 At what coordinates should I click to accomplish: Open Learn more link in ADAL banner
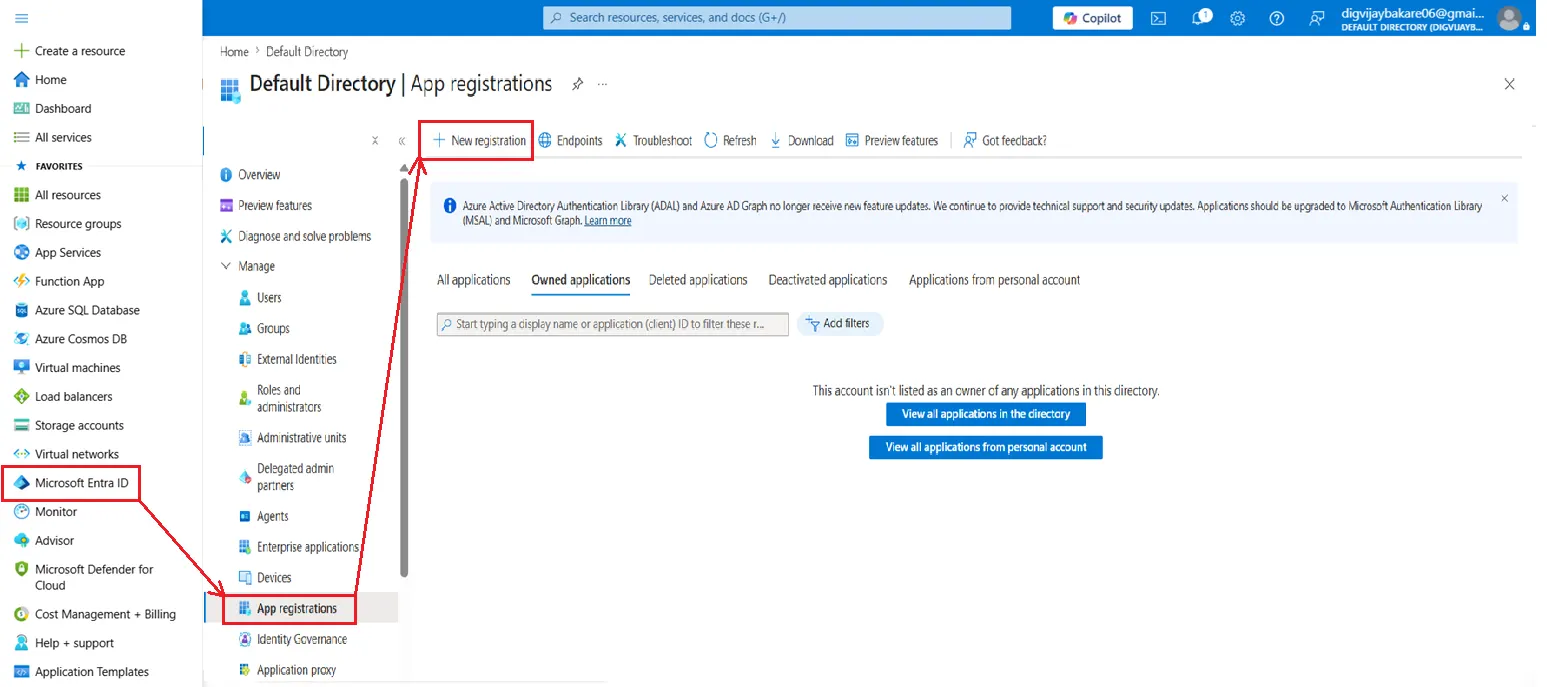pyautogui.click(x=608, y=221)
